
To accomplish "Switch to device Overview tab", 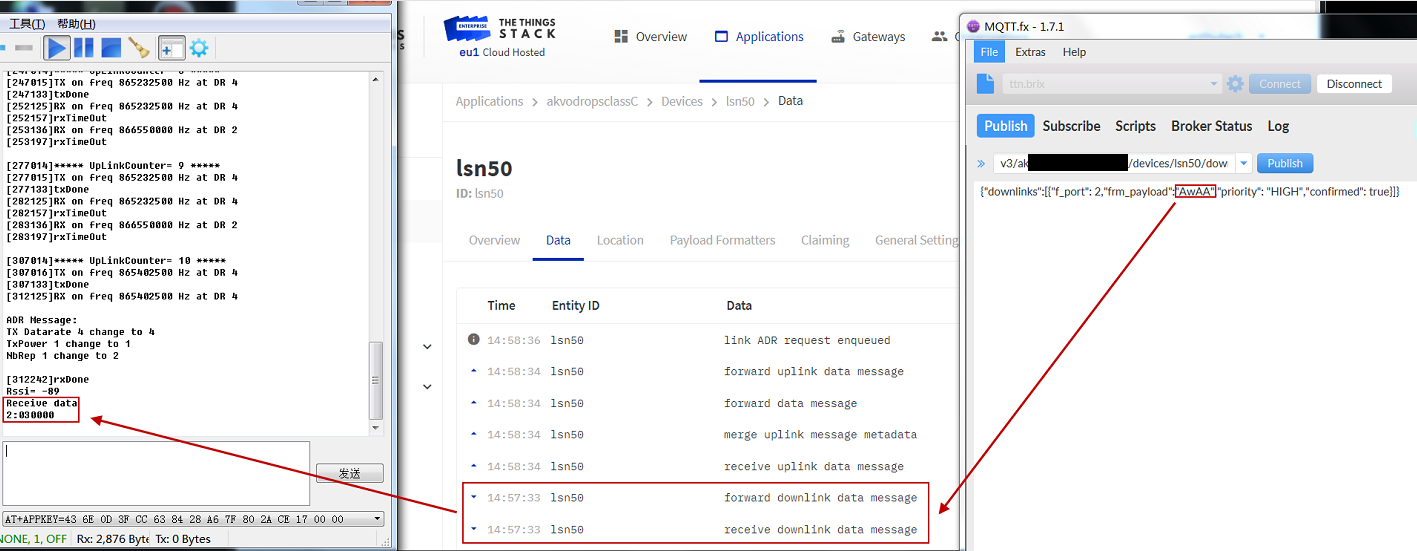I will click(x=494, y=240).
